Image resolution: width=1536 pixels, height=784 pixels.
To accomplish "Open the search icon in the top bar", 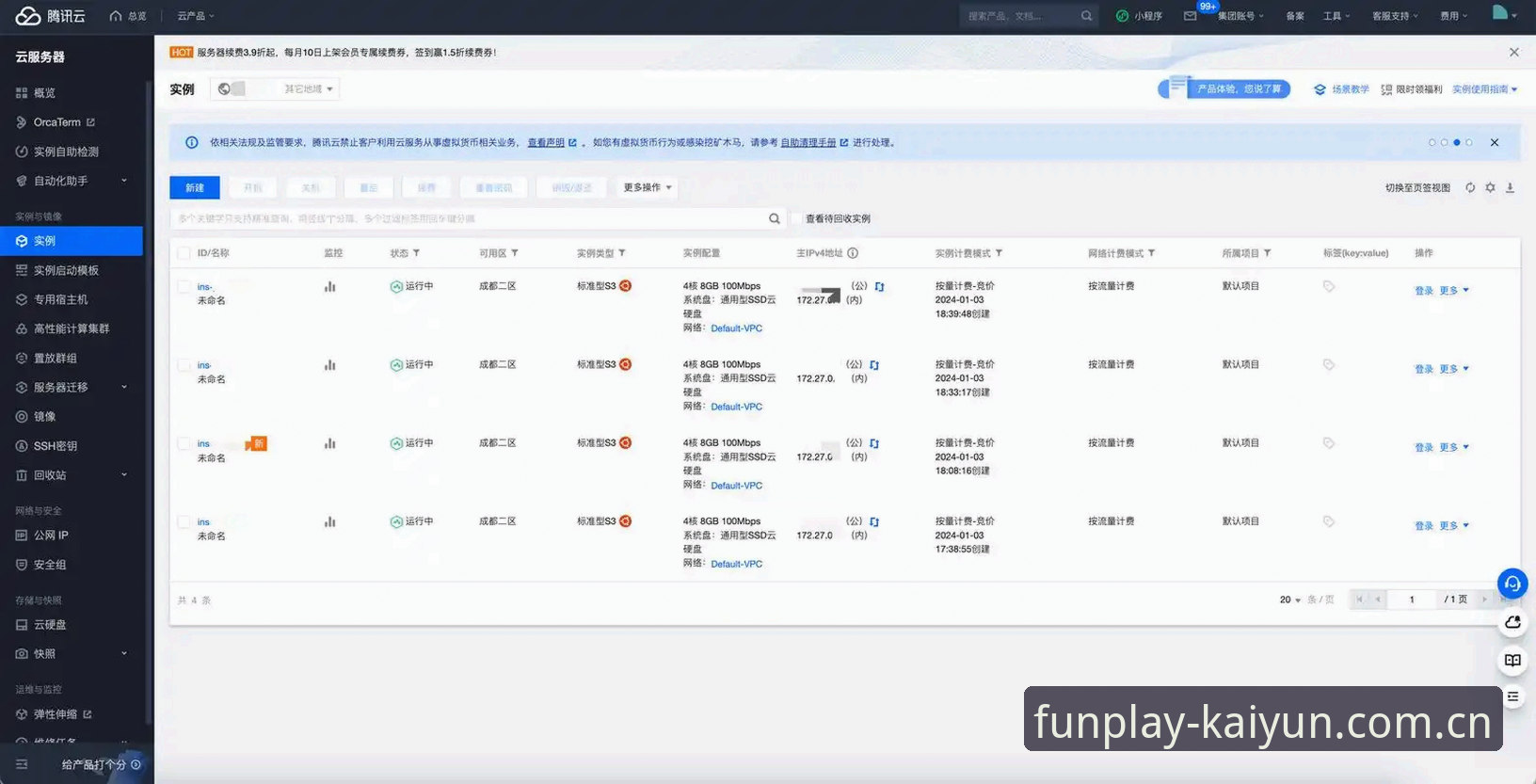I will [1086, 16].
